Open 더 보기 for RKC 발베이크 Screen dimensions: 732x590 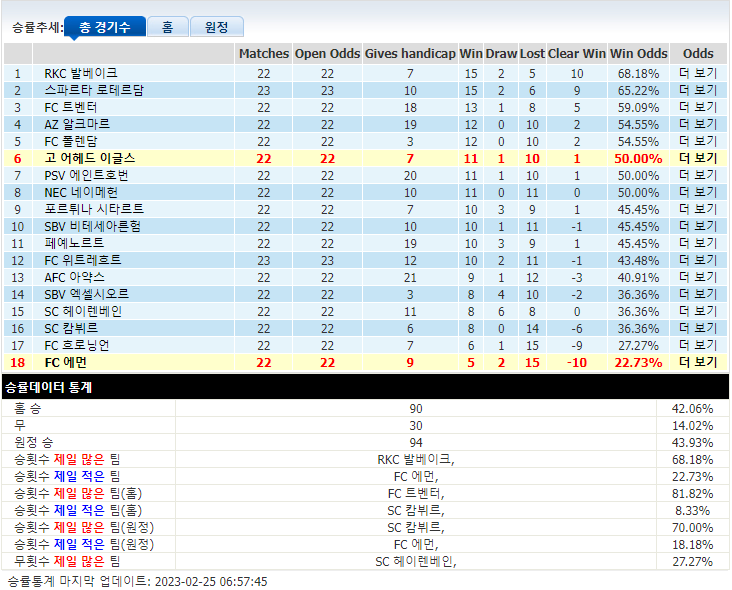(x=698, y=73)
